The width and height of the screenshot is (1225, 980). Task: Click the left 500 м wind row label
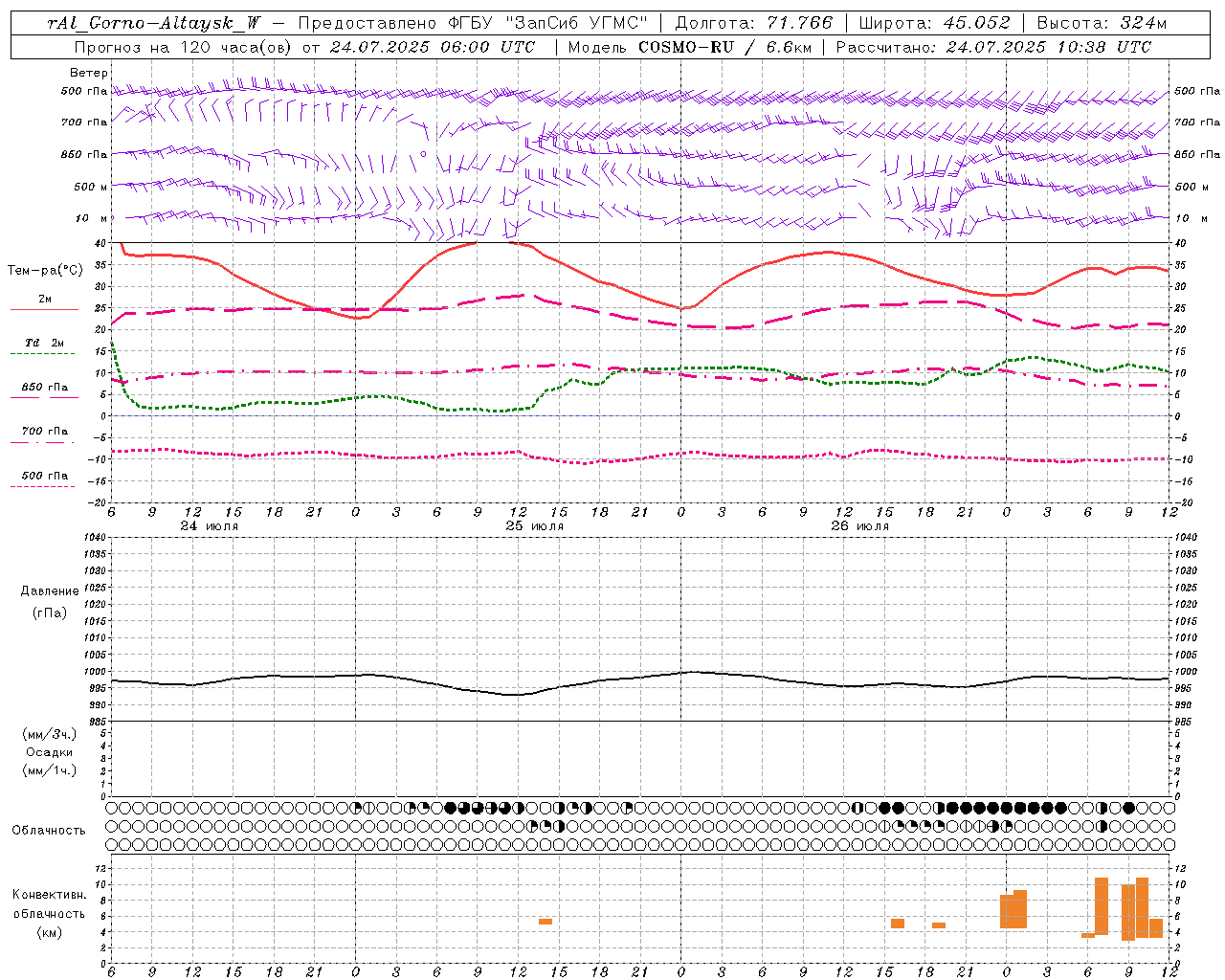click(x=91, y=187)
